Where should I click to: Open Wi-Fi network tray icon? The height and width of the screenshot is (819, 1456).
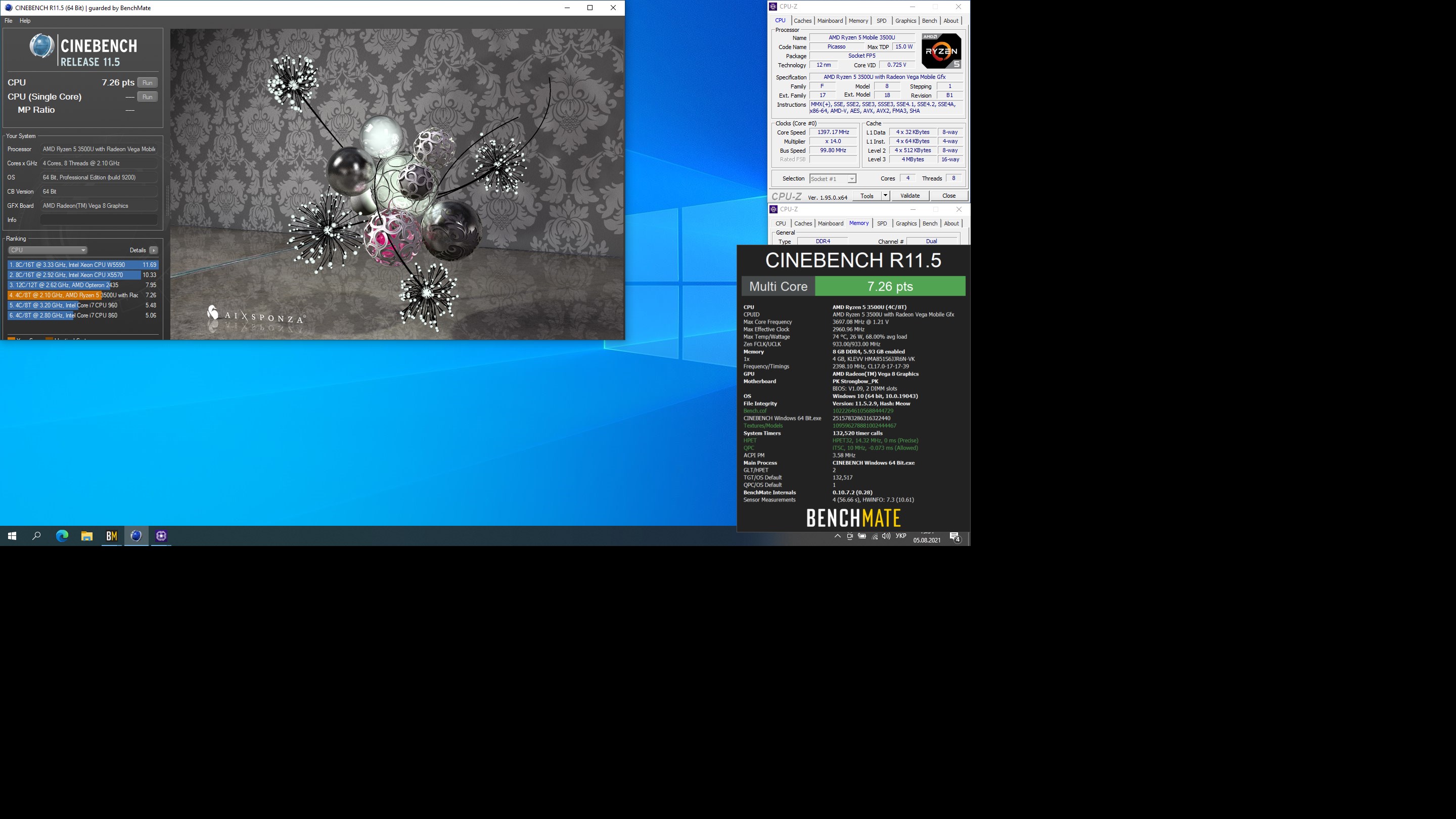(875, 536)
